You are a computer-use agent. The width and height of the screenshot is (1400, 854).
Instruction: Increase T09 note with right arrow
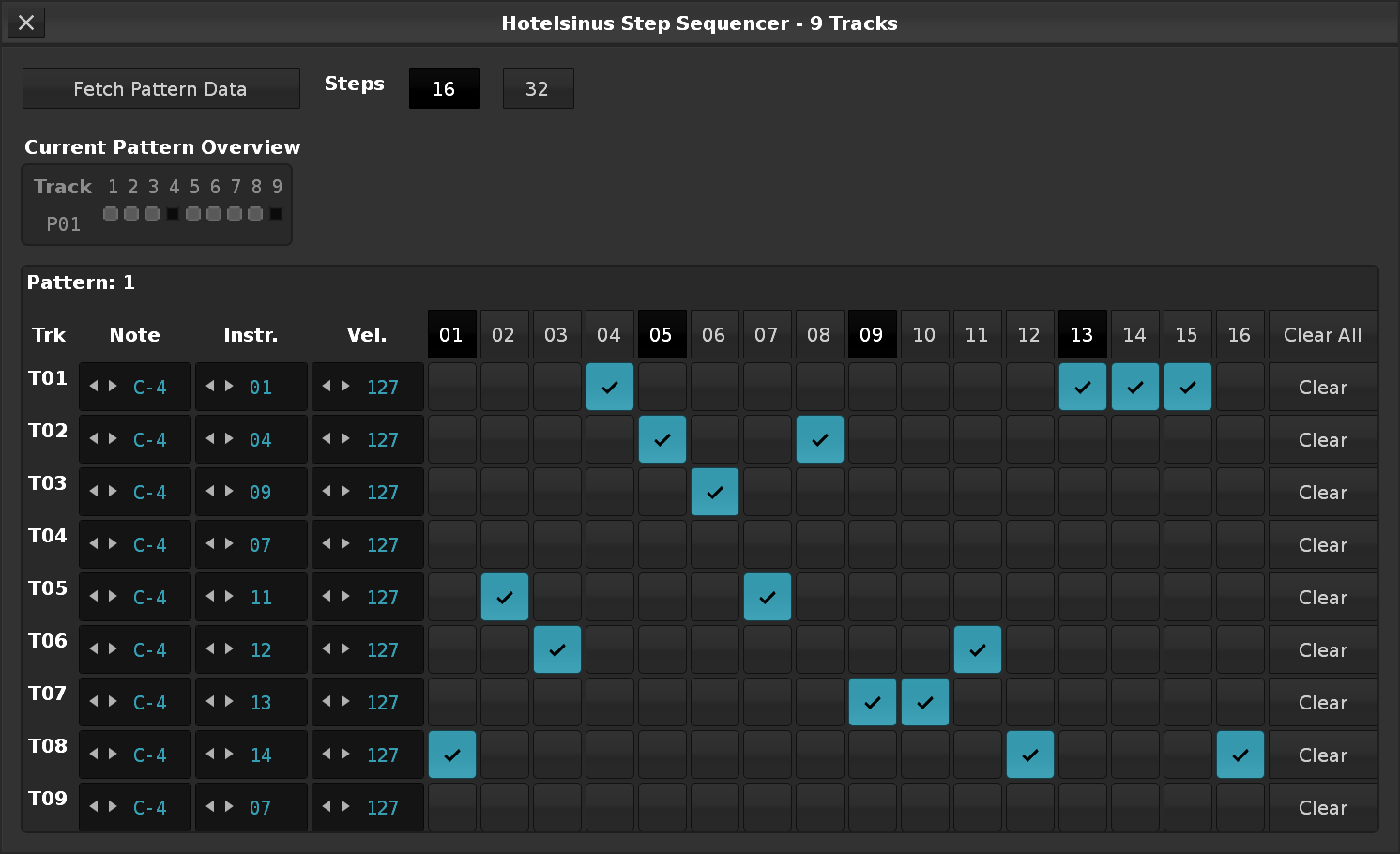pos(113,806)
